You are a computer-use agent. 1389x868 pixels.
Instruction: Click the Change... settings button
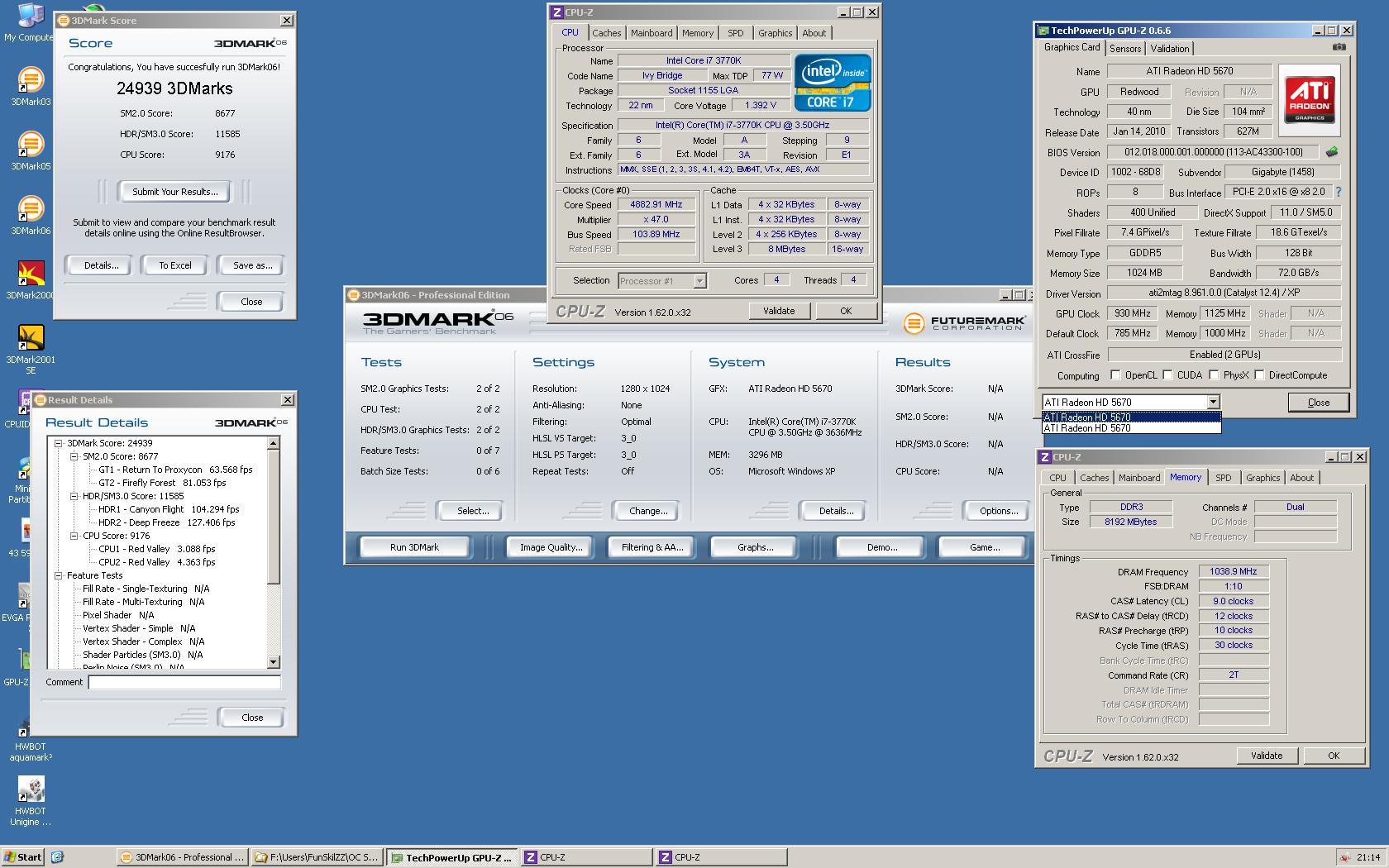coord(648,511)
